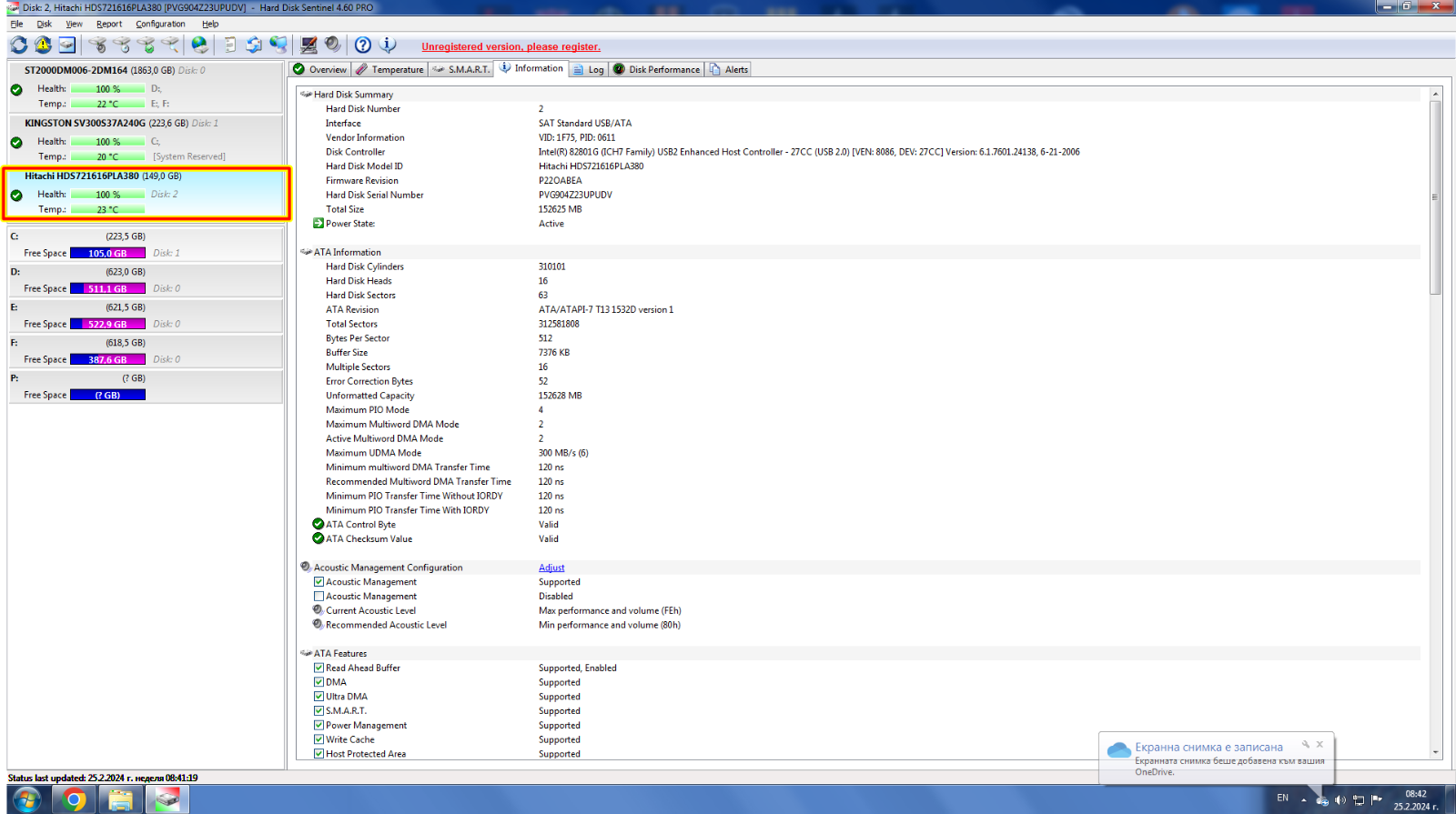The width and height of the screenshot is (1456, 814).
Task: Open the Help menu
Action: (x=210, y=24)
